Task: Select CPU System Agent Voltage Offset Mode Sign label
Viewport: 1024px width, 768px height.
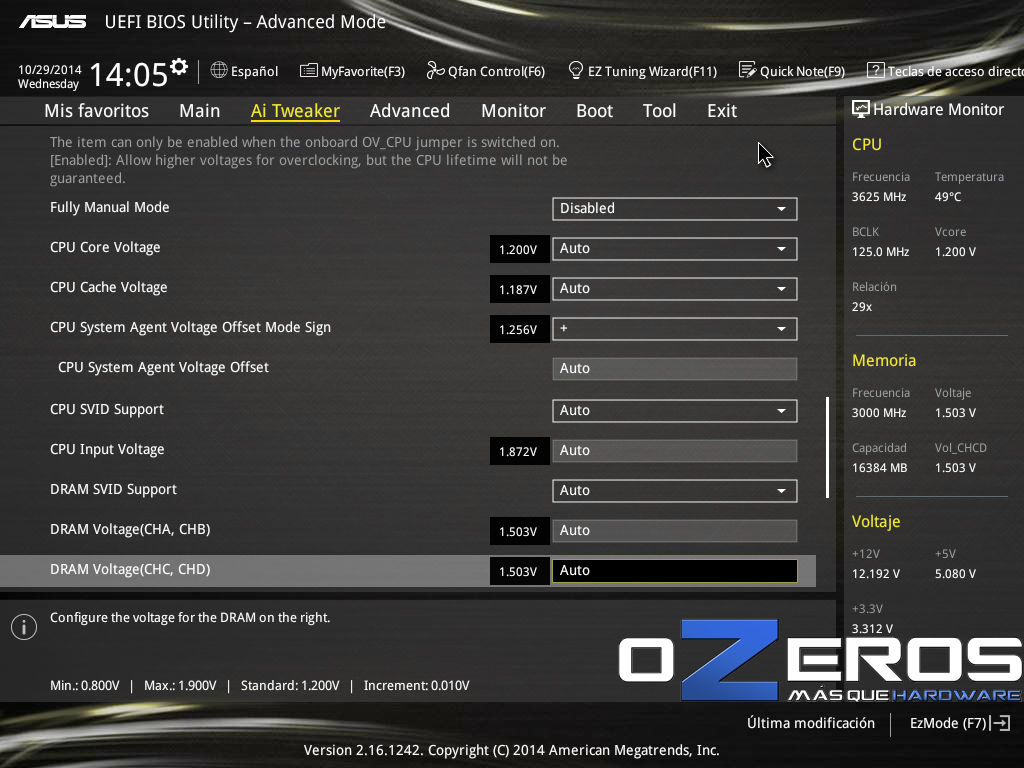Action: [190, 328]
